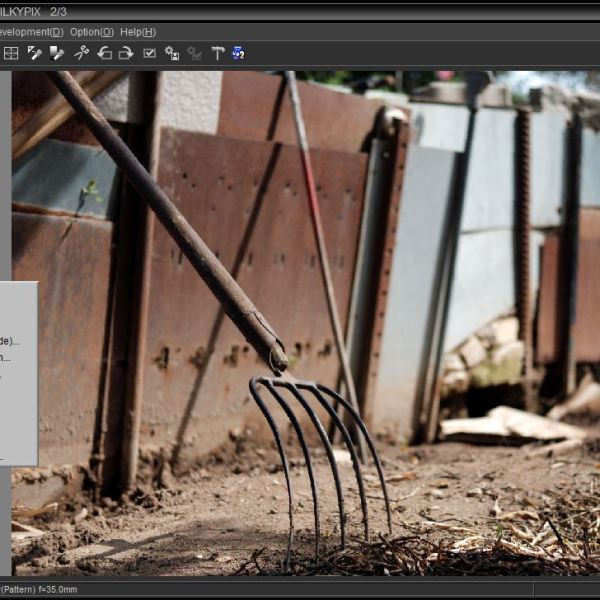
Task: Open the Help(H) menu
Action: (x=138, y=32)
